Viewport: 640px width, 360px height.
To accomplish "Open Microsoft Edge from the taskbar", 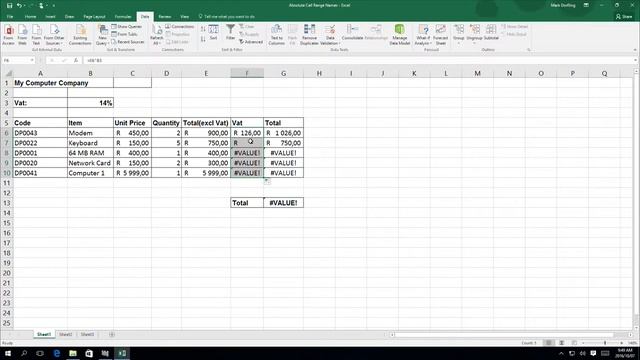I will click(x=57, y=353).
